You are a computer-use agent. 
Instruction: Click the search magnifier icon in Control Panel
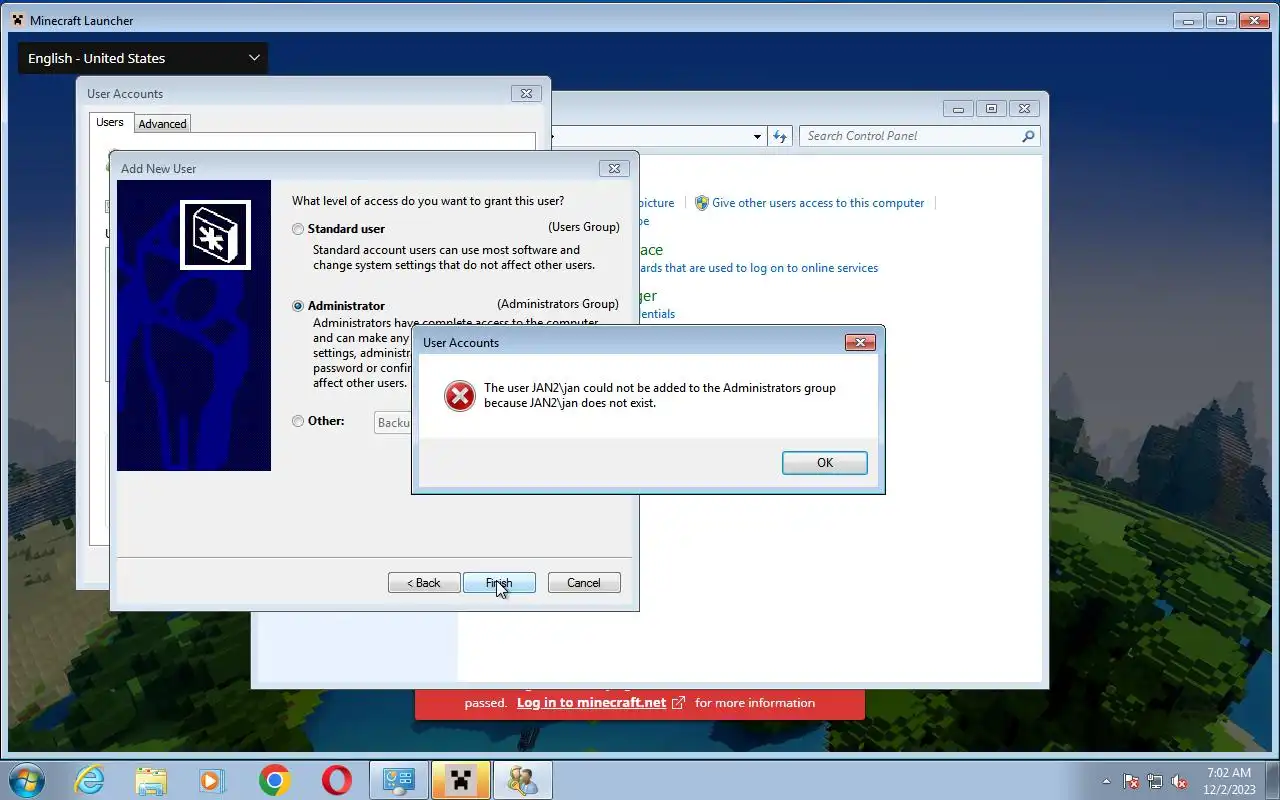tap(1028, 136)
